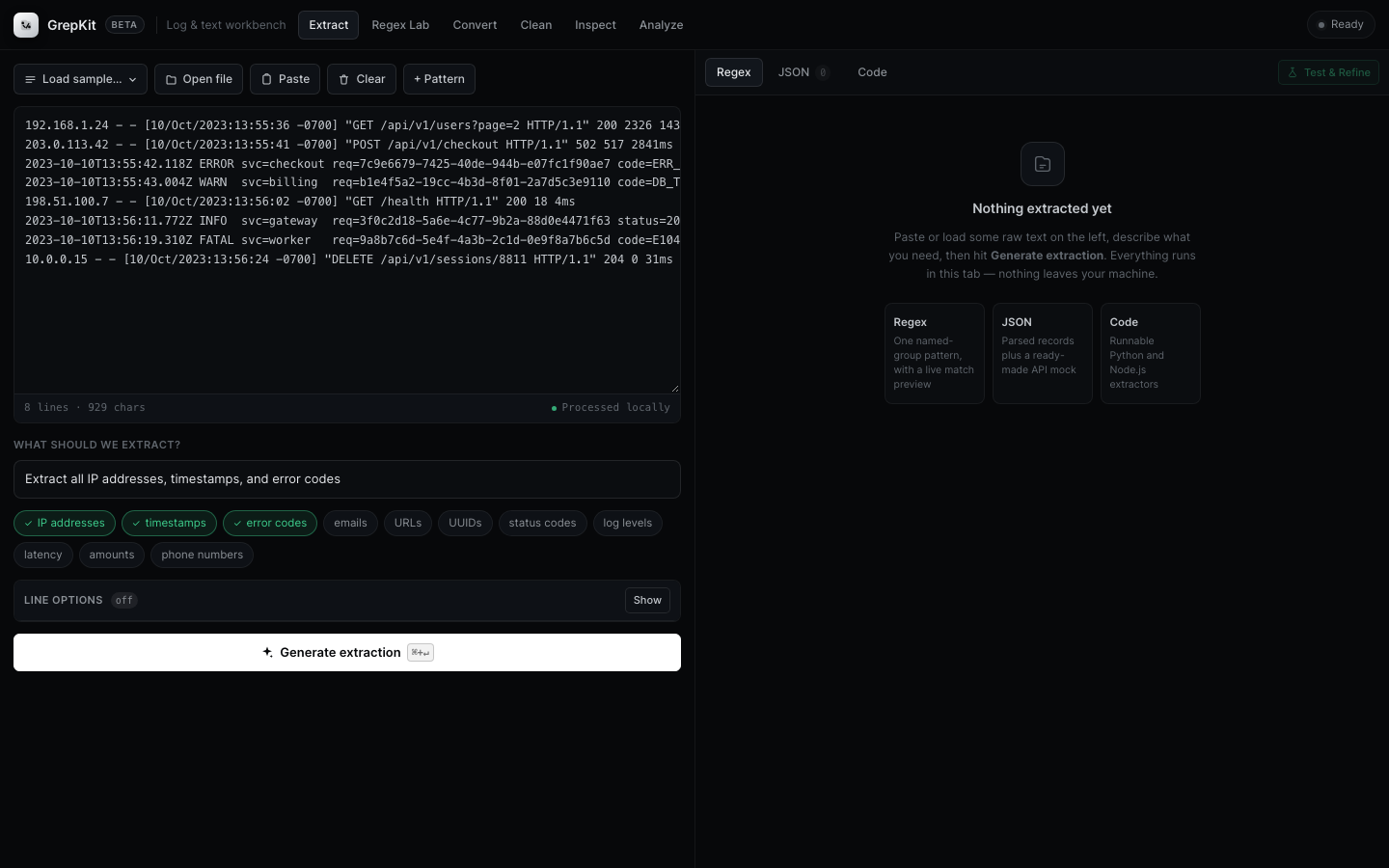This screenshot has width=1389, height=868.
Task: Switch to the Inspect tab
Action: point(595,25)
